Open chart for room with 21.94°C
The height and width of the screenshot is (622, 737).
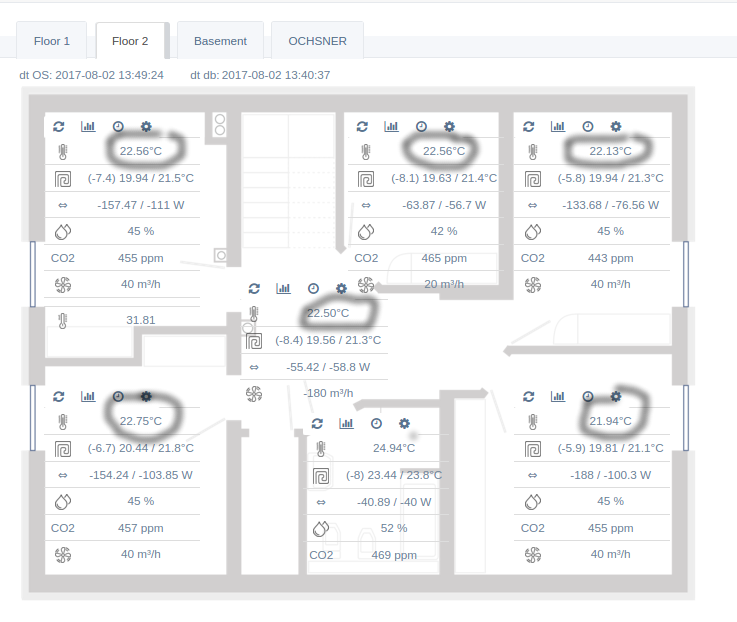tap(557, 396)
